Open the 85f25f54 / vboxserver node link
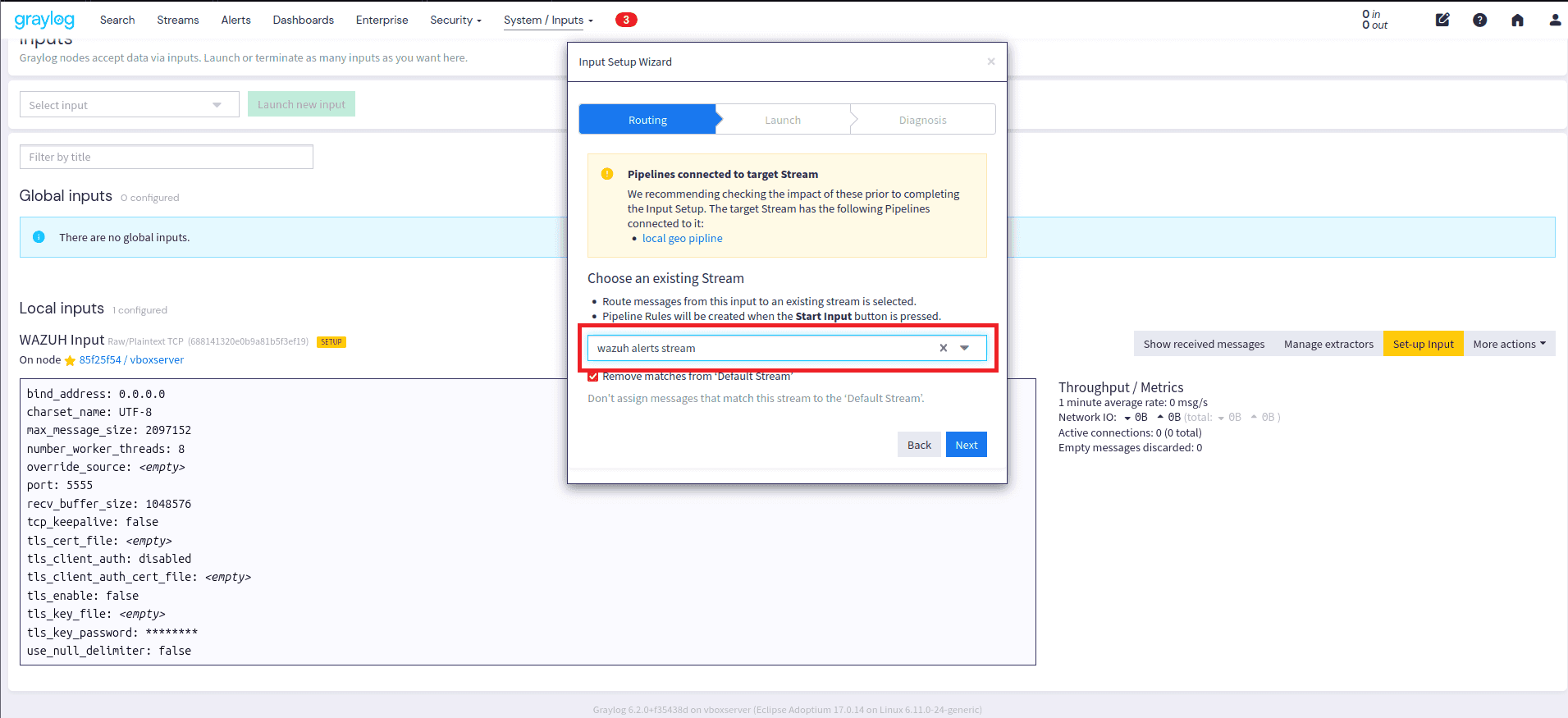This screenshot has height=718, width=1568. point(131,360)
